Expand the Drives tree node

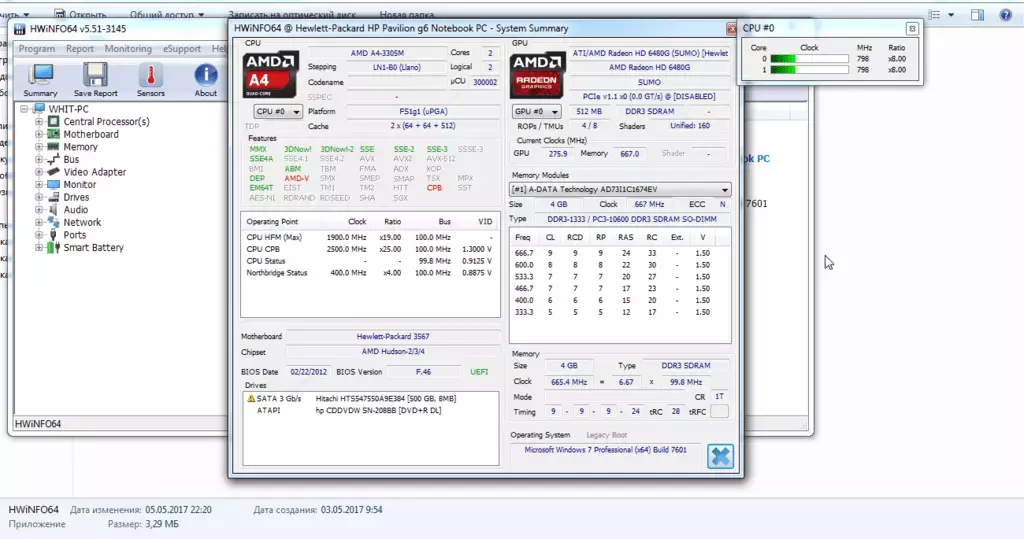(39, 197)
